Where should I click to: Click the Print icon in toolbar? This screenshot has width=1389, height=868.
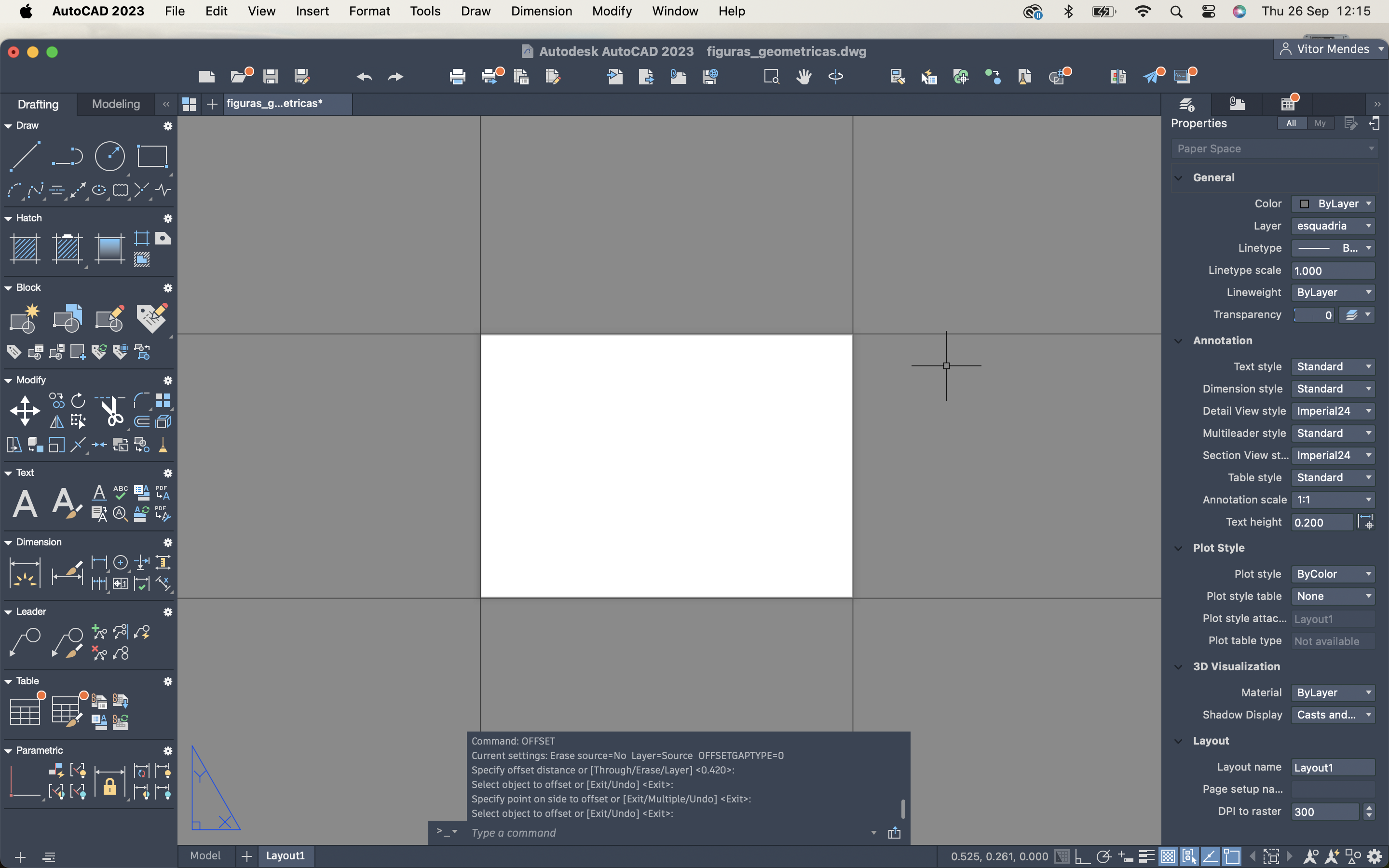457,76
